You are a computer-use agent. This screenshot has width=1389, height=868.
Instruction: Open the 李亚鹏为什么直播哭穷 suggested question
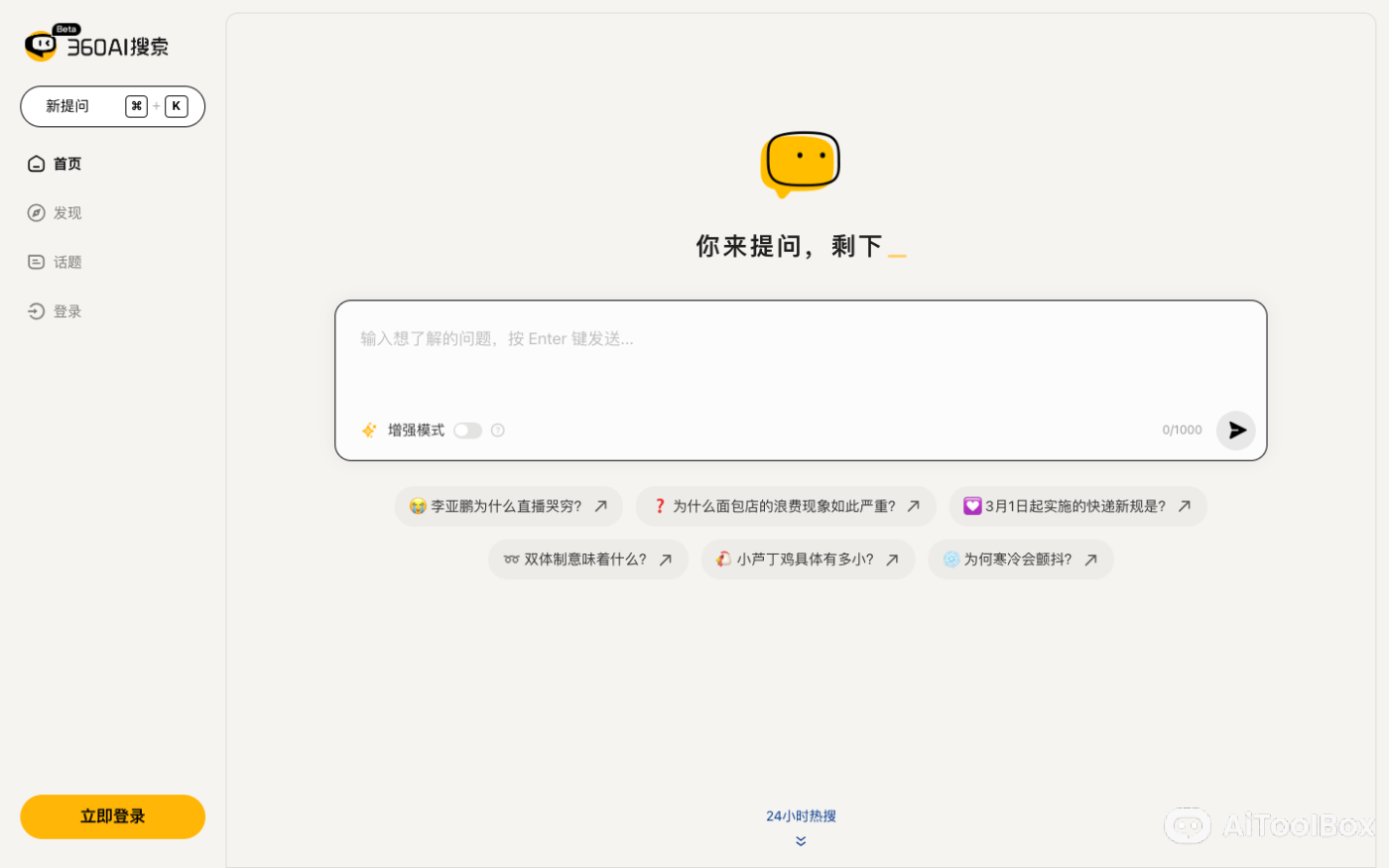pyautogui.click(x=508, y=506)
